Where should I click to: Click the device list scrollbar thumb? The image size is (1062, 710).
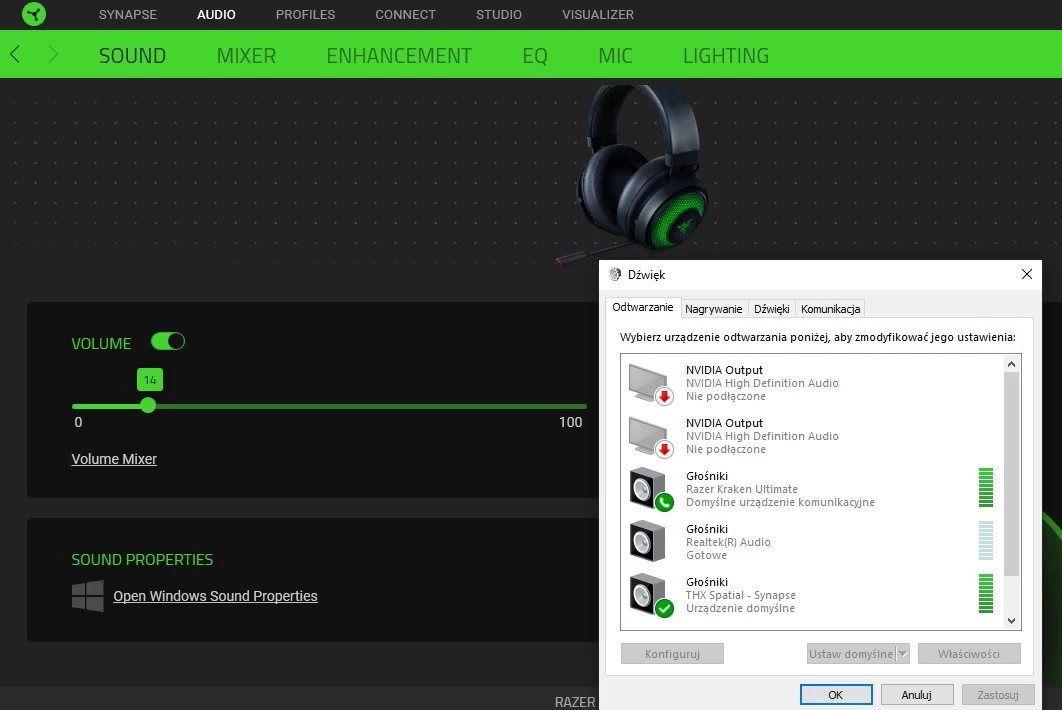coord(1011,474)
